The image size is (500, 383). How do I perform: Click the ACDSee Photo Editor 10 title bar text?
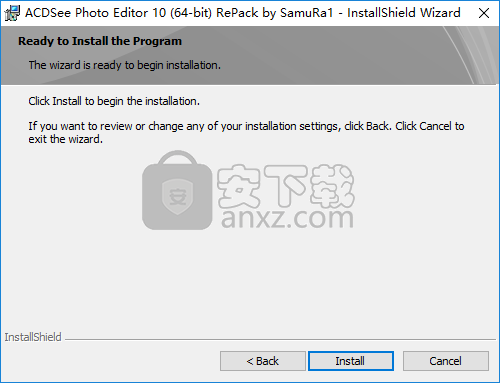click(243, 13)
